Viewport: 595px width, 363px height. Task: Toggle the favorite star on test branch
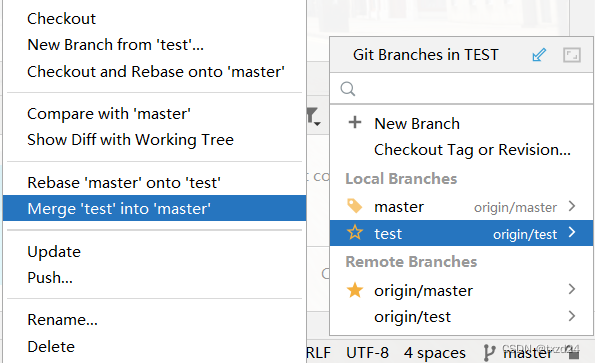[x=355, y=232]
